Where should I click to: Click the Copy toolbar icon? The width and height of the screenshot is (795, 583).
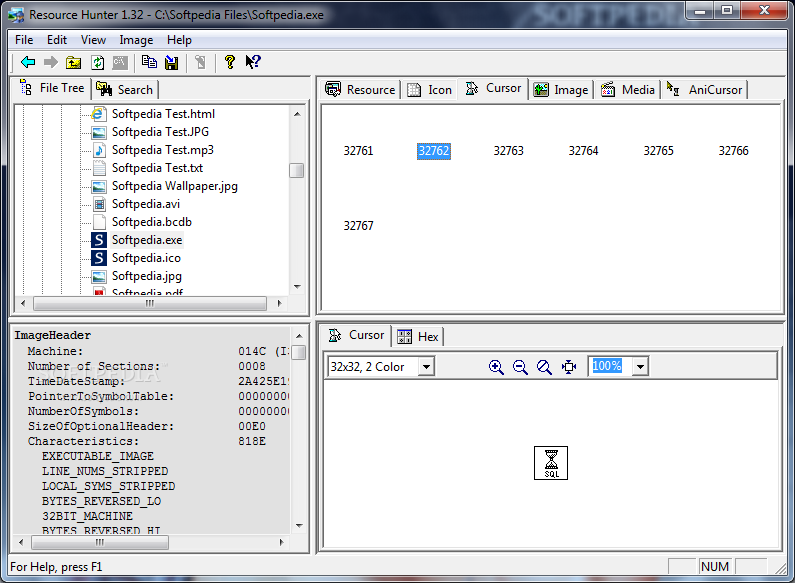pos(149,62)
